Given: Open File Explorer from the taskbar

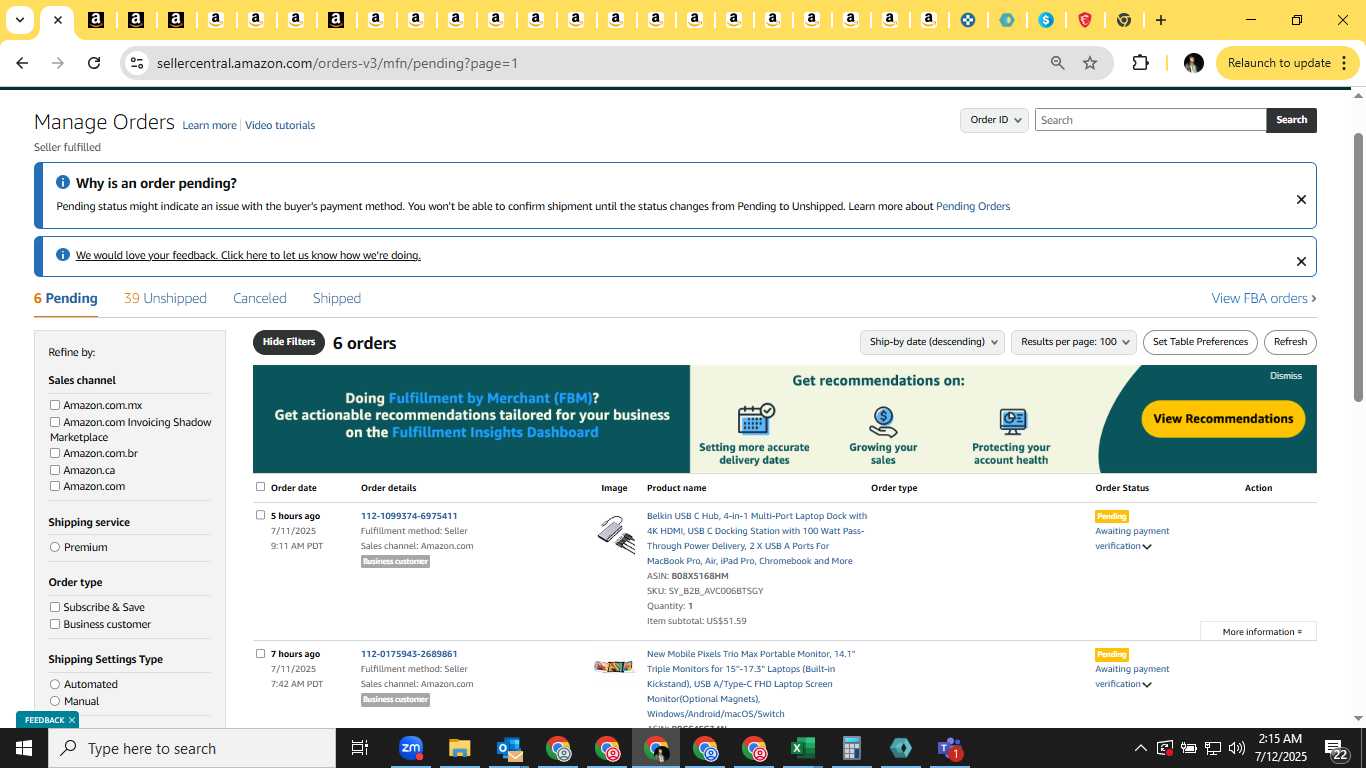Looking at the screenshot, I should pyautogui.click(x=459, y=748).
